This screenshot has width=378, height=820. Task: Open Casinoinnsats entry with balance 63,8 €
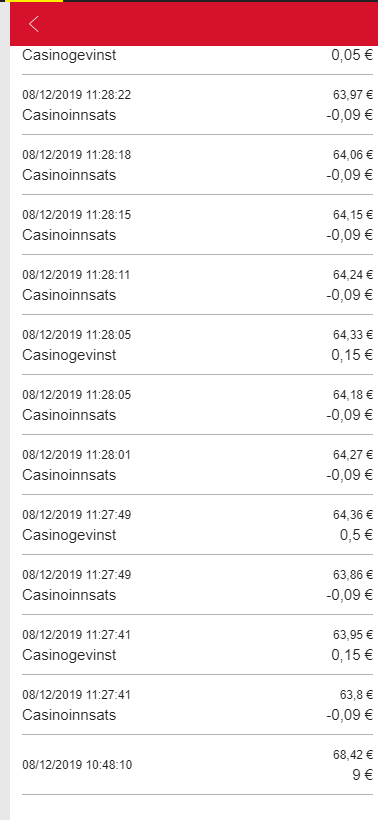[x=198, y=705]
